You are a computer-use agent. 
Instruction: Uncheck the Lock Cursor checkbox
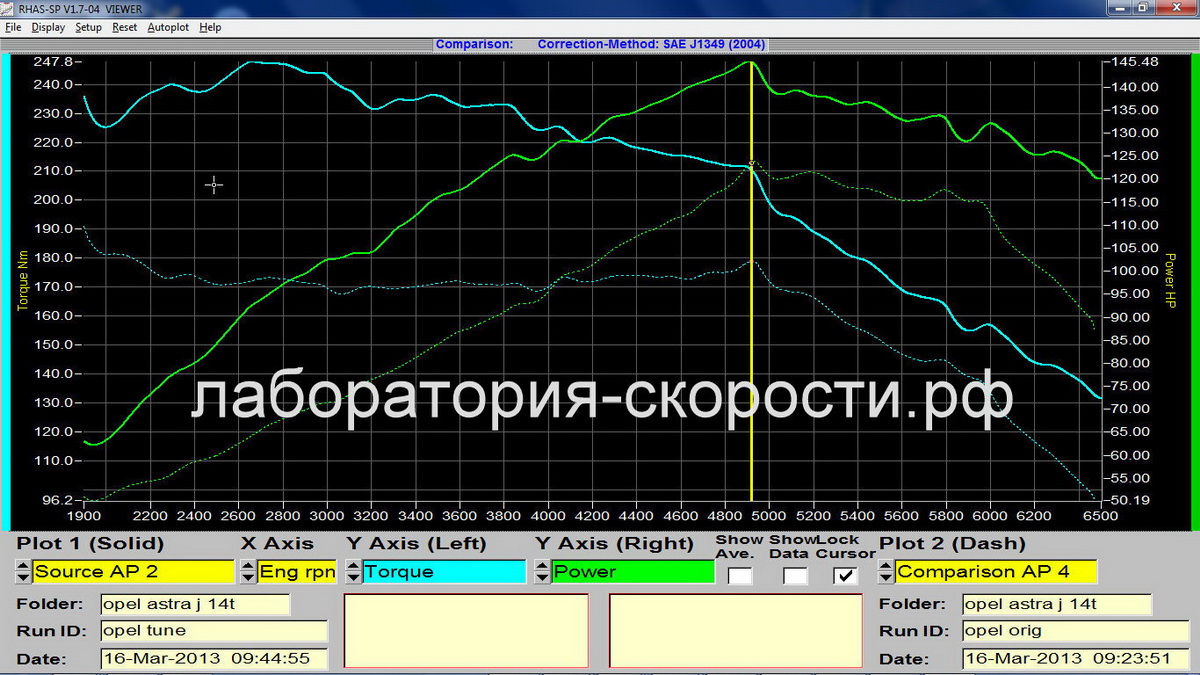coord(846,575)
